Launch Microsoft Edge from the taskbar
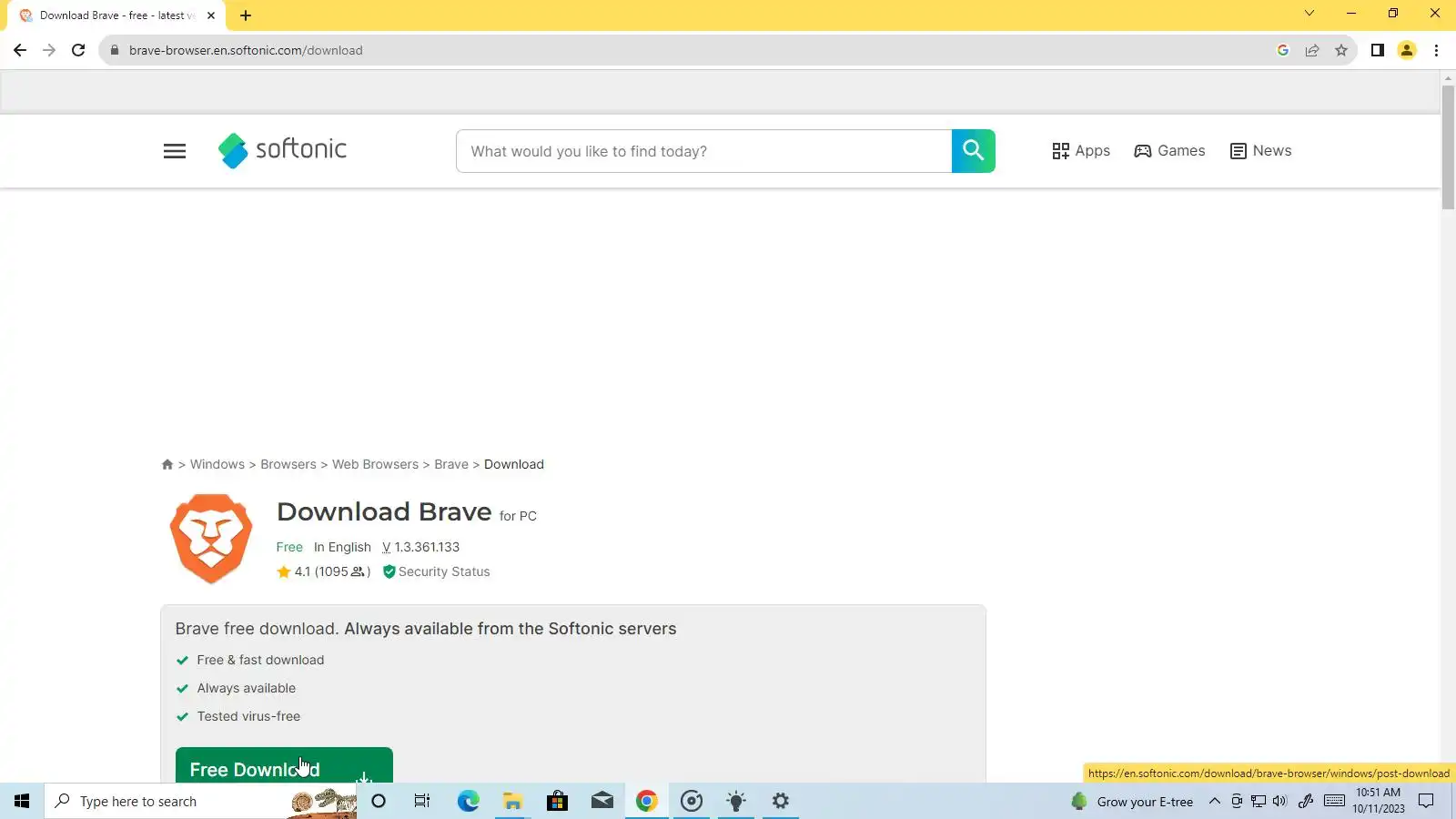The height and width of the screenshot is (819, 1456). [x=468, y=801]
